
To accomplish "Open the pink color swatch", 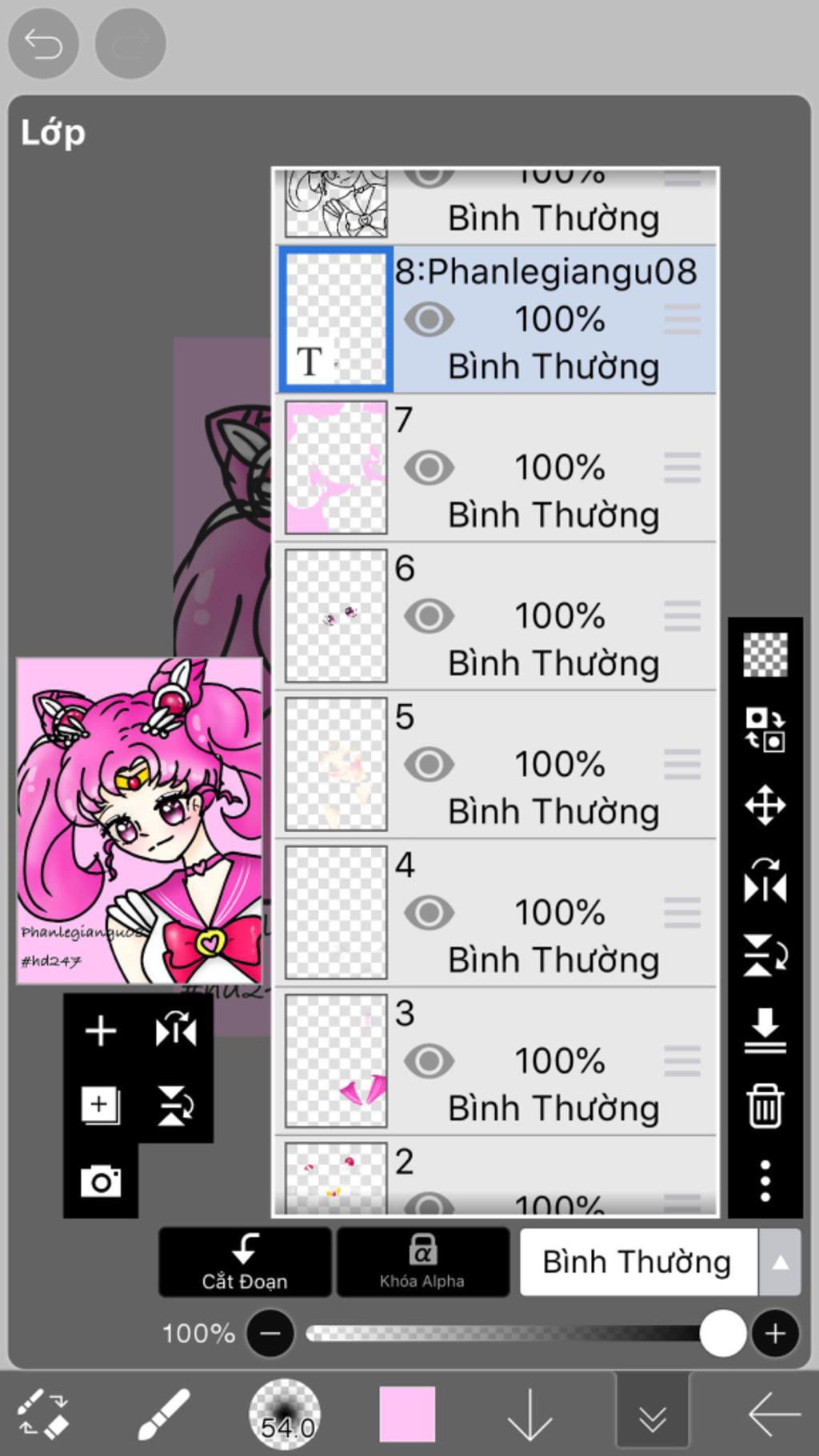I will [407, 1414].
